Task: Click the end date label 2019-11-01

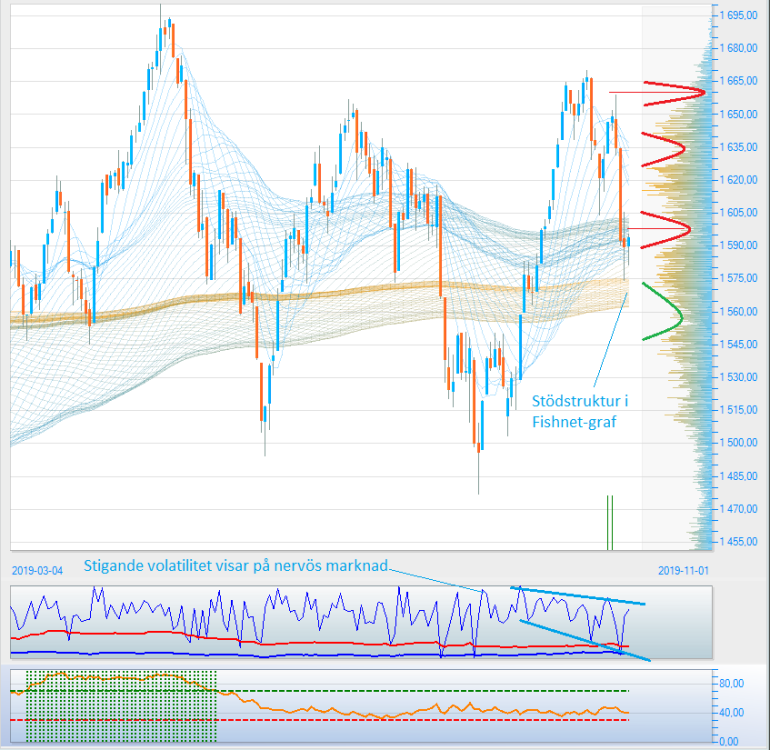Action: tap(684, 571)
